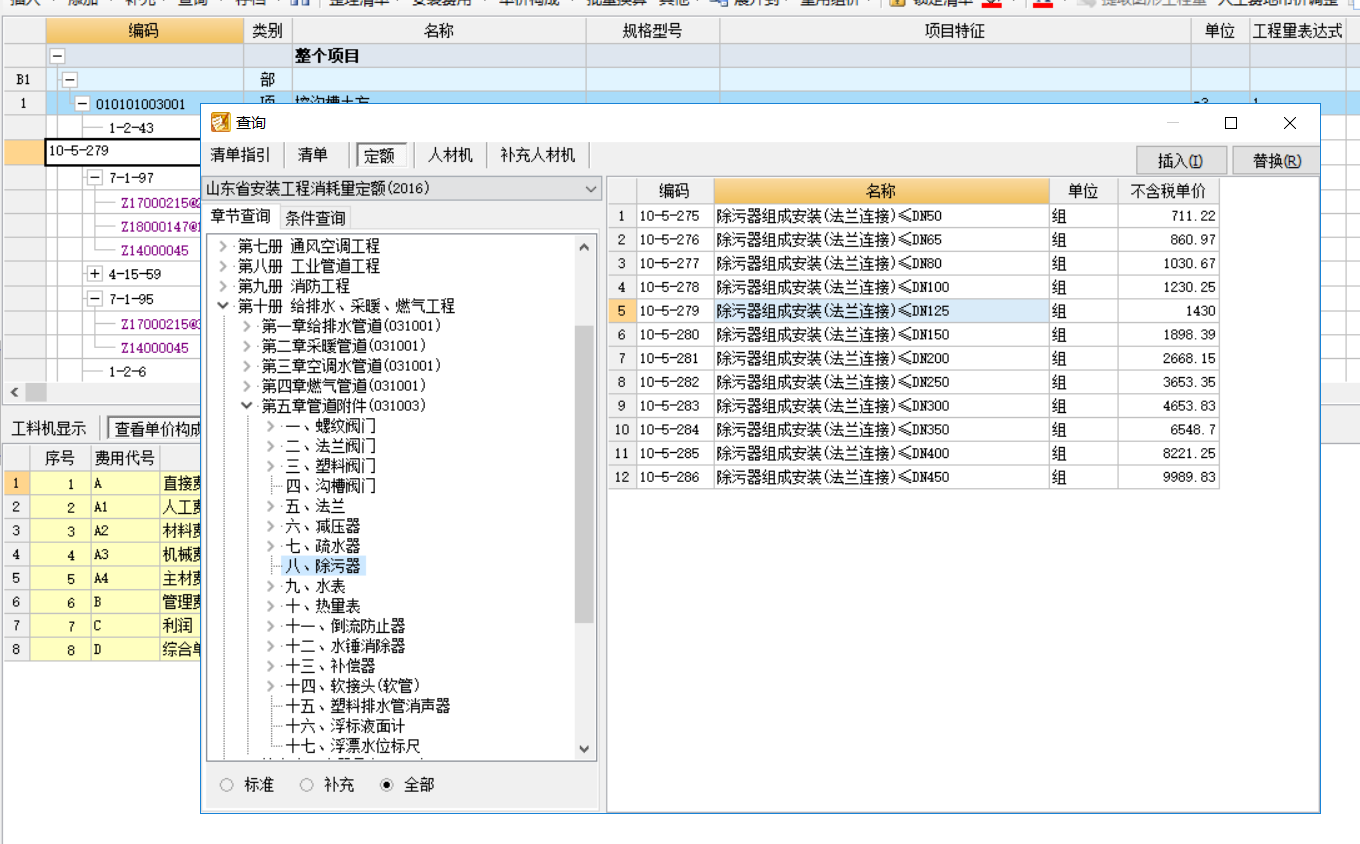
Task: Click the 1-2-6 row in main window
Action: tap(127, 372)
